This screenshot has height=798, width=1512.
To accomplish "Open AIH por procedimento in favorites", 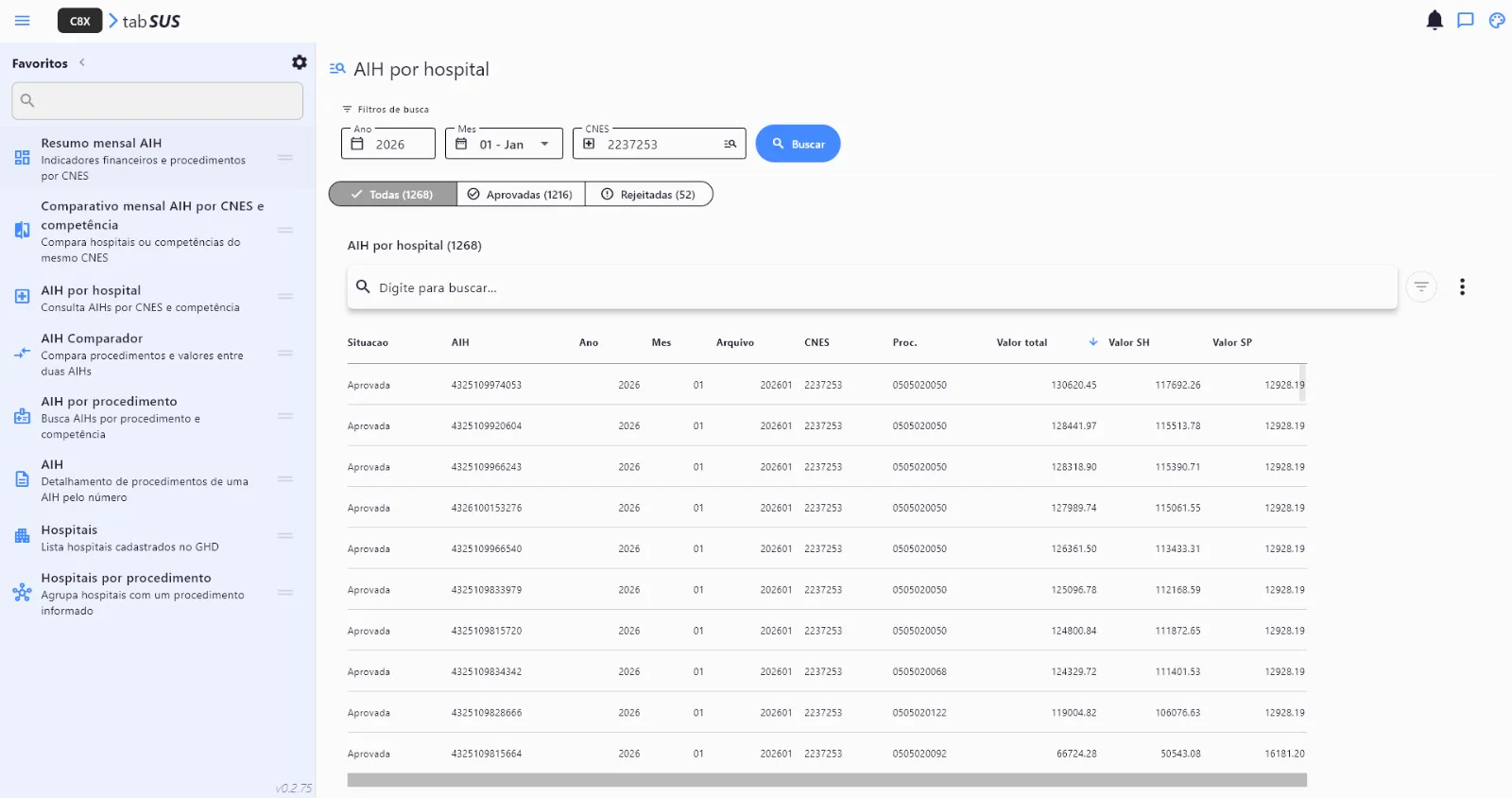I will 157,417.
